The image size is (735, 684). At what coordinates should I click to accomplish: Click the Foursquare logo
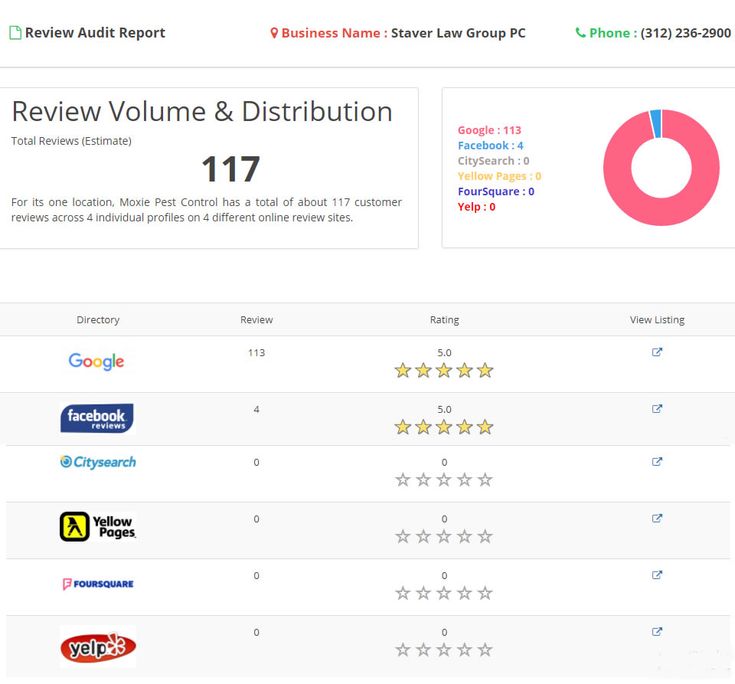[98, 584]
